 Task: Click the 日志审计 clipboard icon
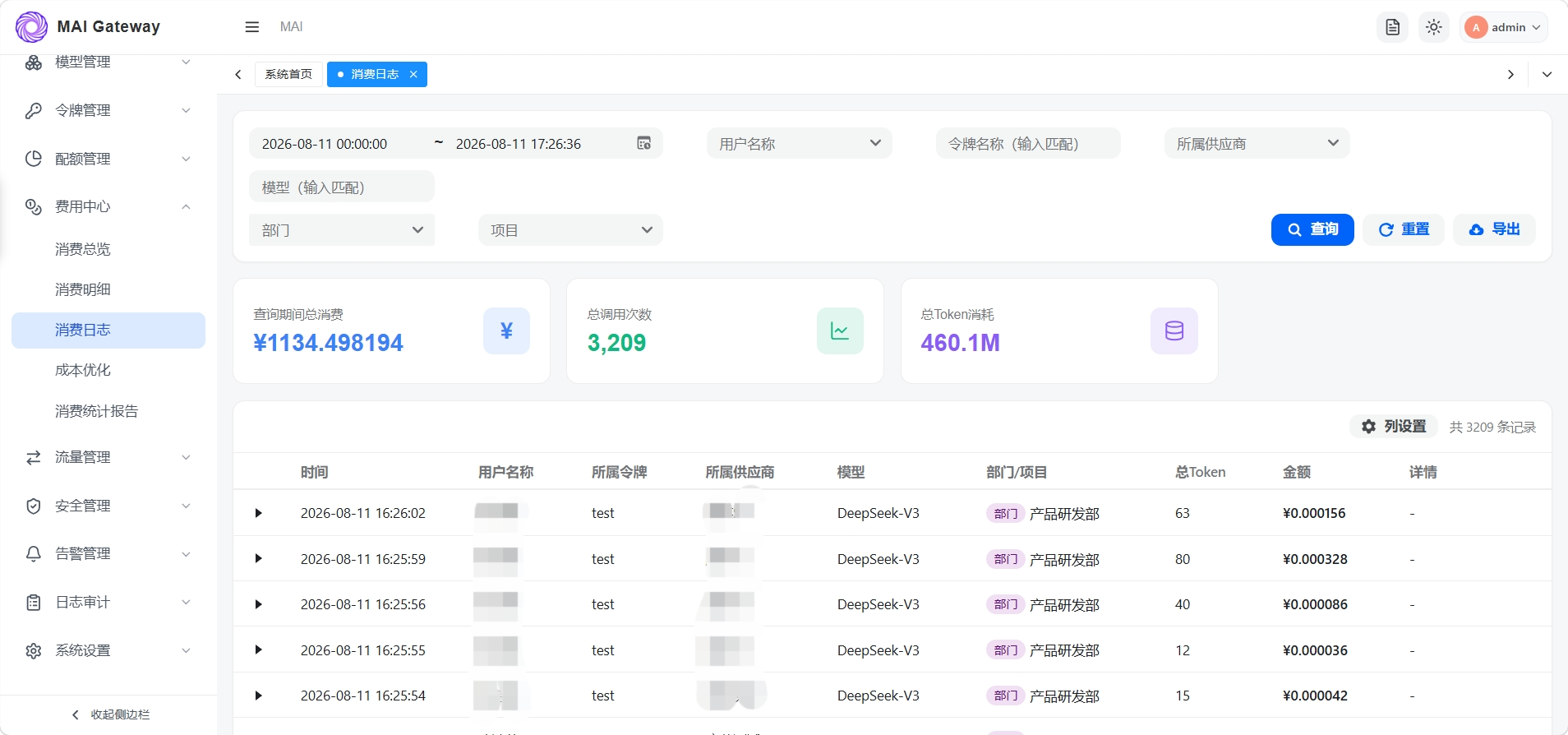pyautogui.click(x=34, y=602)
